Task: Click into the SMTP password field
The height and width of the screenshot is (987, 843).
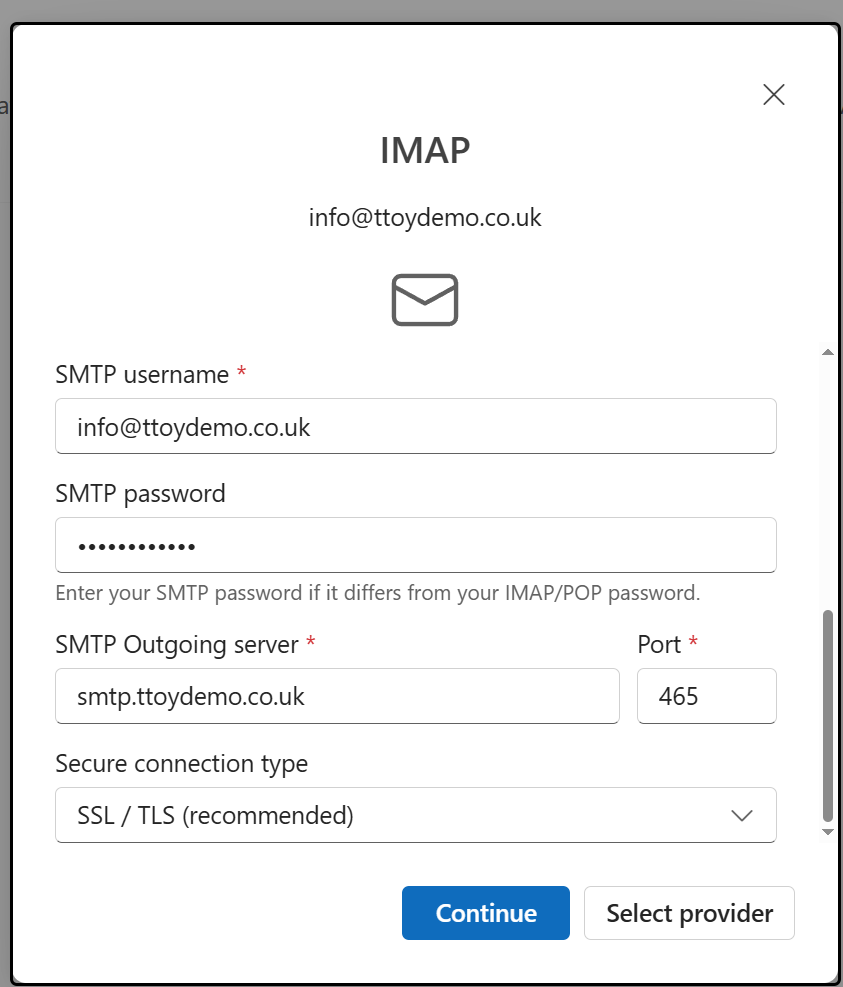Action: click(x=416, y=545)
